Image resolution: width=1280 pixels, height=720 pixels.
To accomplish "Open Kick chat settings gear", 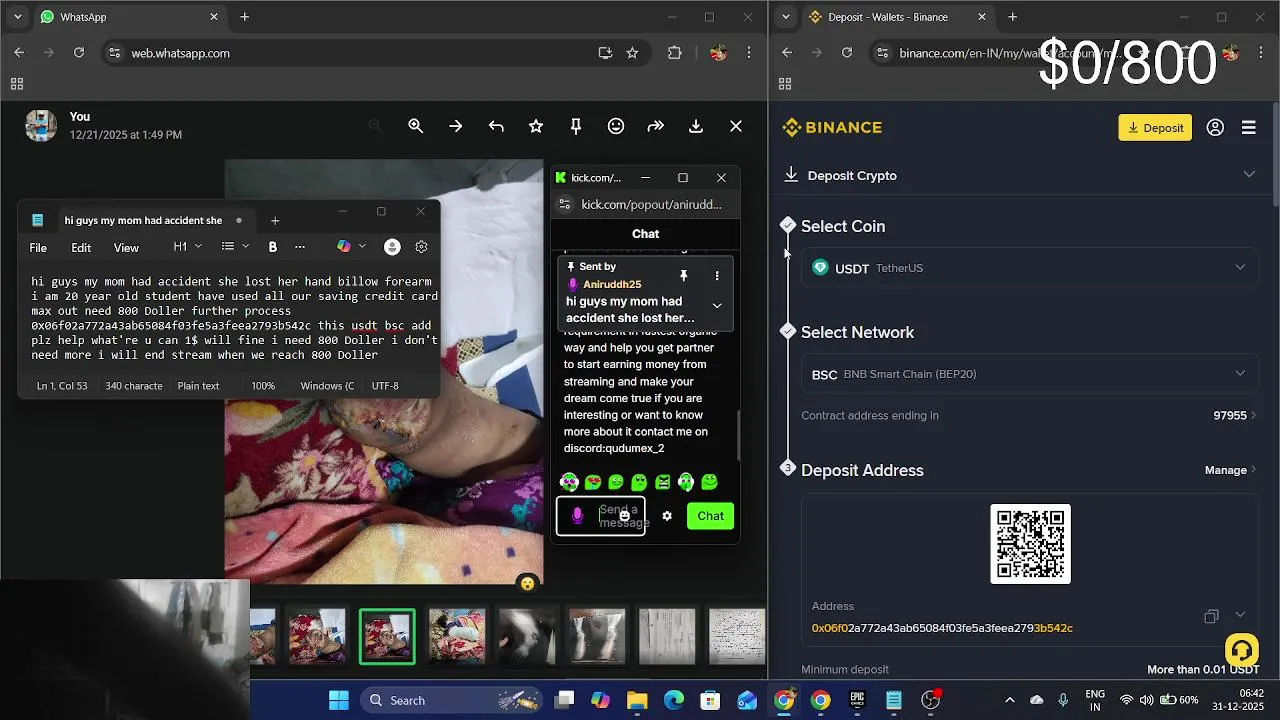I will (667, 516).
